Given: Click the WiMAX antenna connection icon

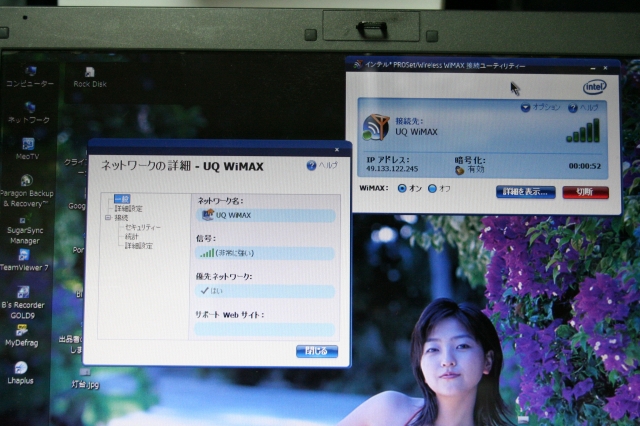Looking at the screenshot, I should coord(376,127).
